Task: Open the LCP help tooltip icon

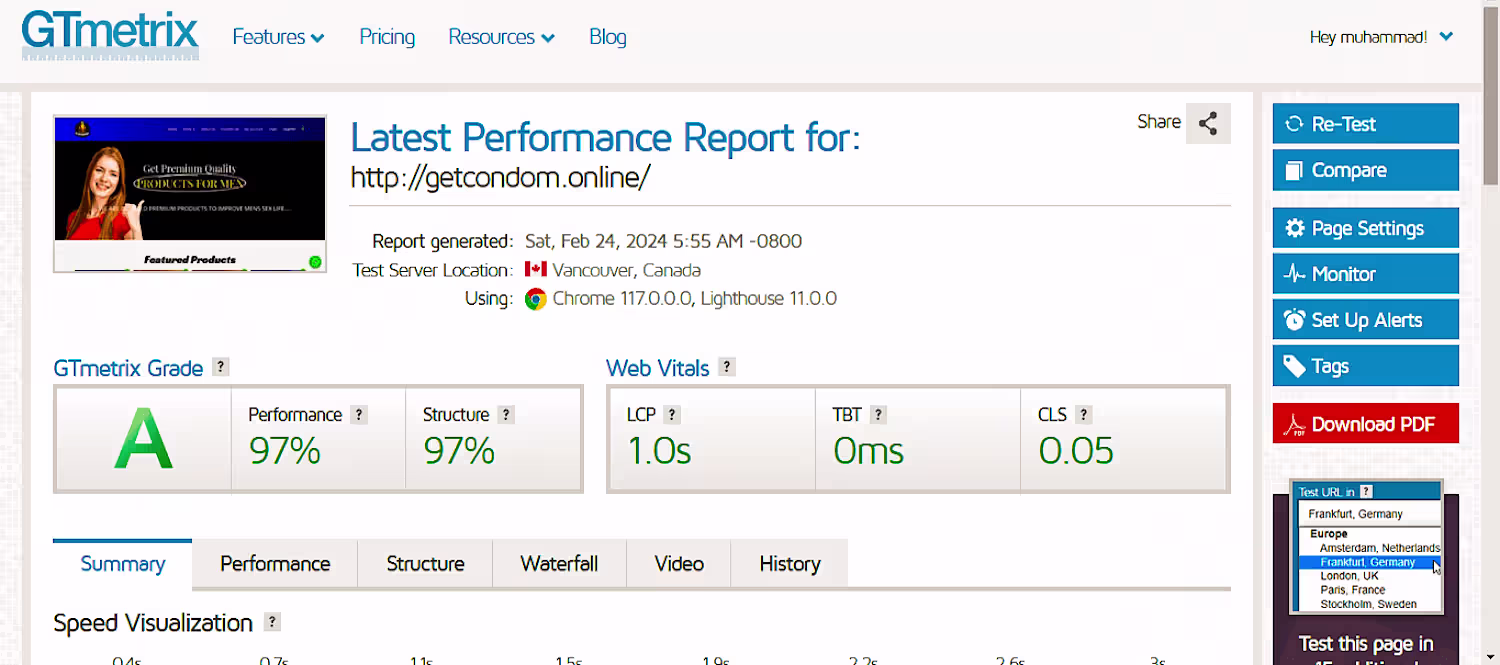Action: 672,414
